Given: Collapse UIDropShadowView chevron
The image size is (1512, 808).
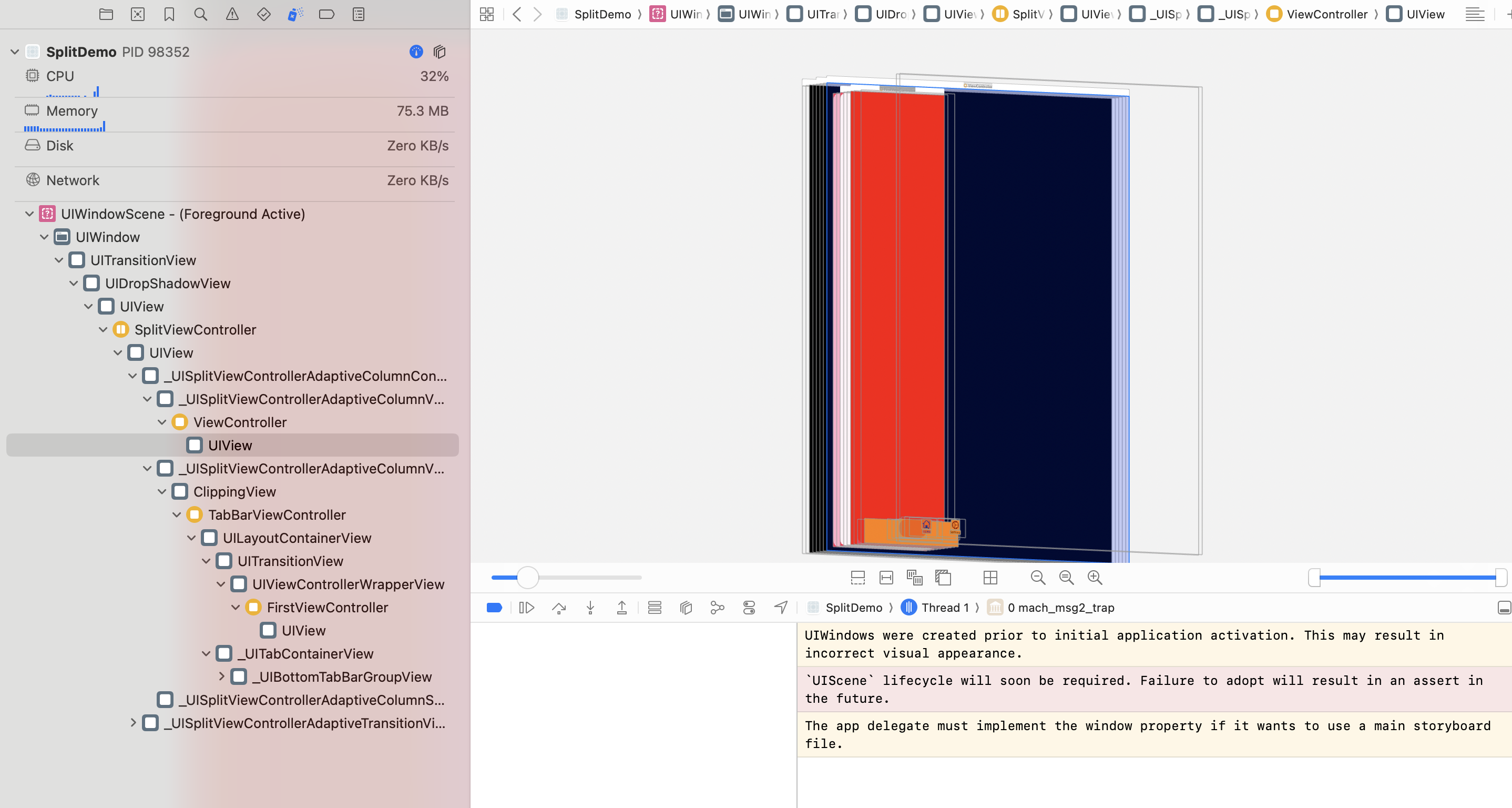Looking at the screenshot, I should 74,284.
